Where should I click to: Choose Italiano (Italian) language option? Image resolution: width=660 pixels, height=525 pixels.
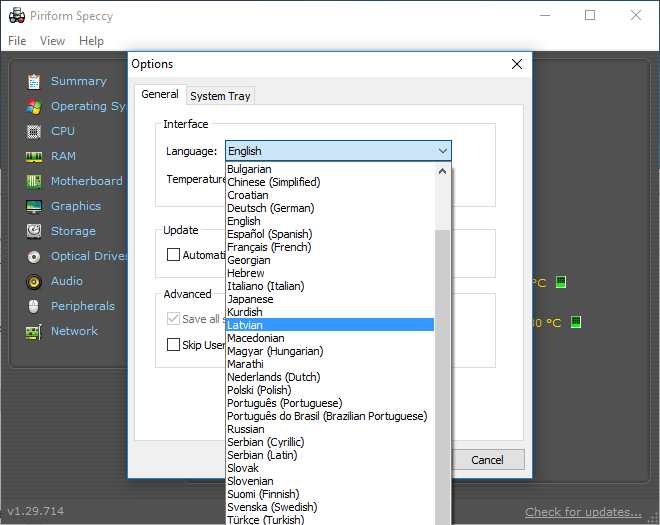pos(330,286)
